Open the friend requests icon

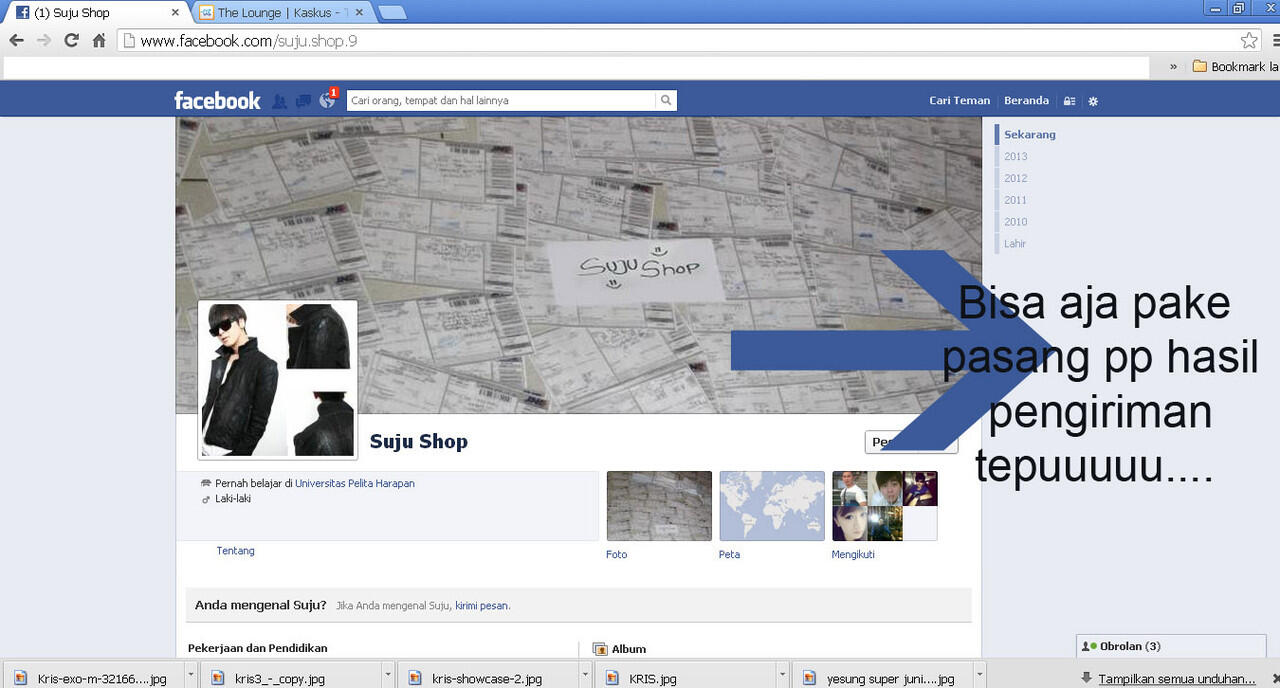pos(279,101)
